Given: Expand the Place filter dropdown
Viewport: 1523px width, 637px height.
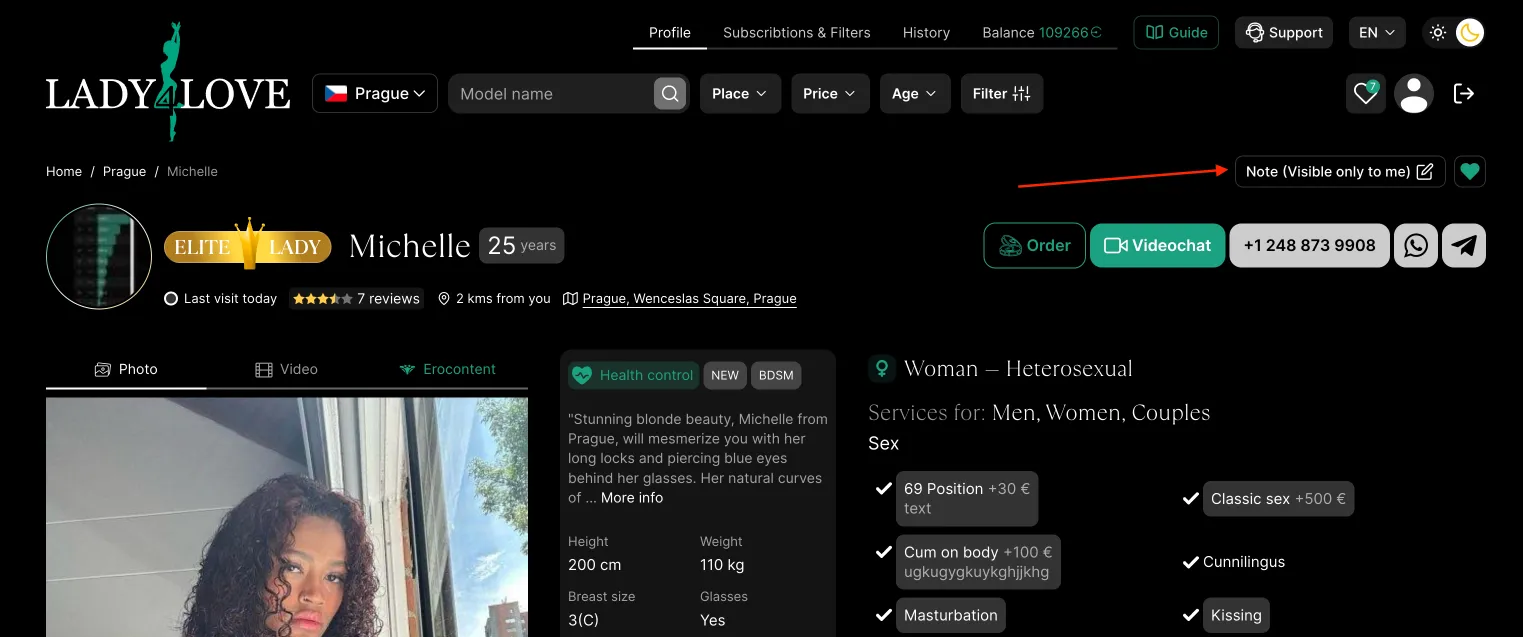Looking at the screenshot, I should tap(740, 94).
